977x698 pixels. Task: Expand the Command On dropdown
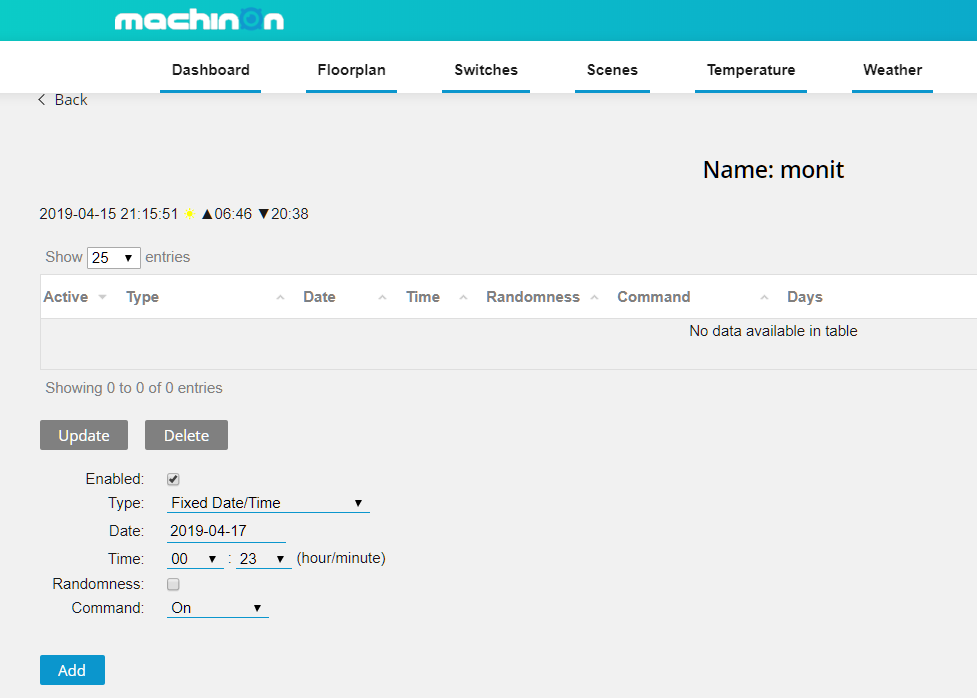217,608
